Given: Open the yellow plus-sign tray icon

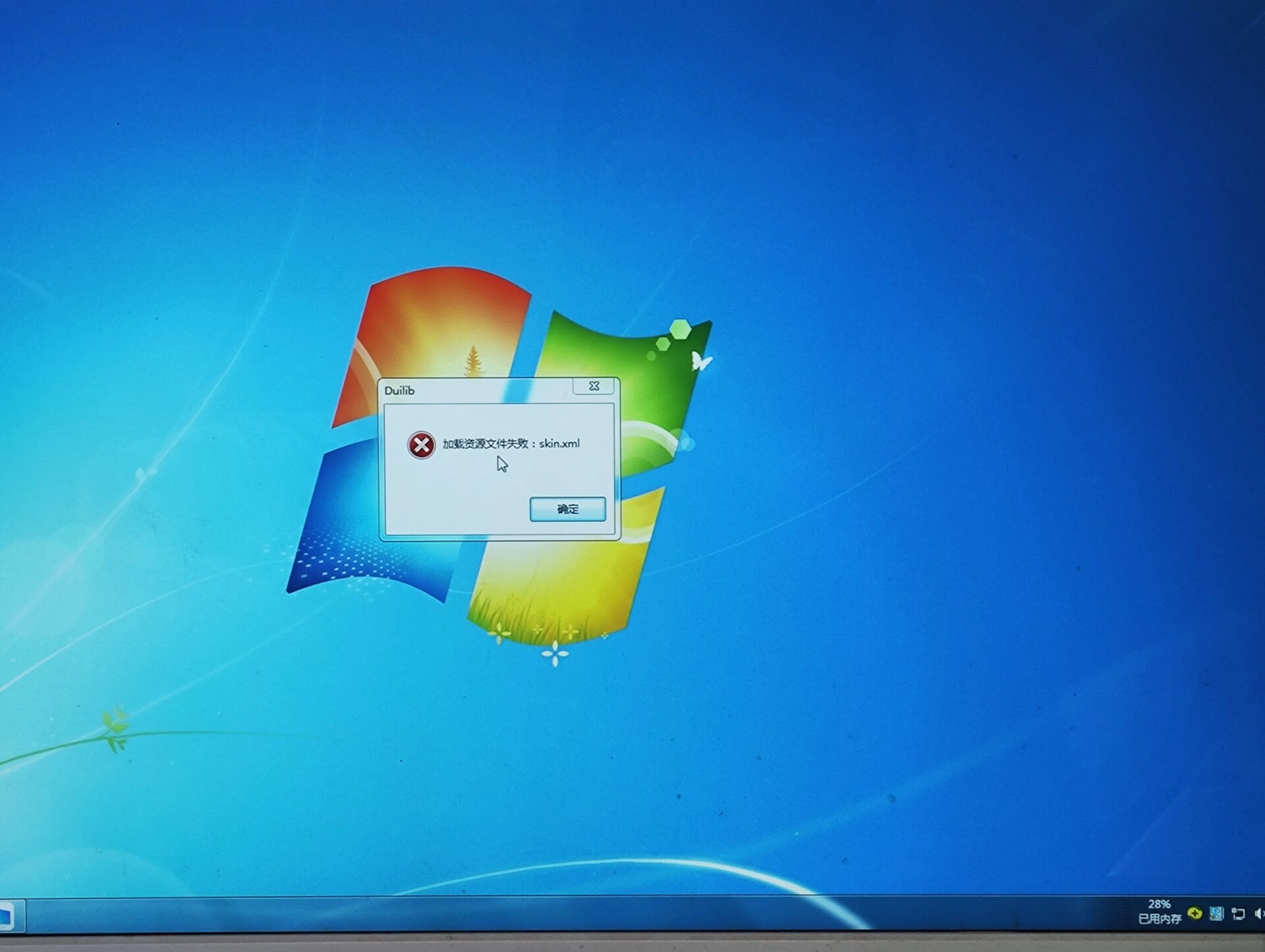Looking at the screenshot, I should pos(1195,913).
